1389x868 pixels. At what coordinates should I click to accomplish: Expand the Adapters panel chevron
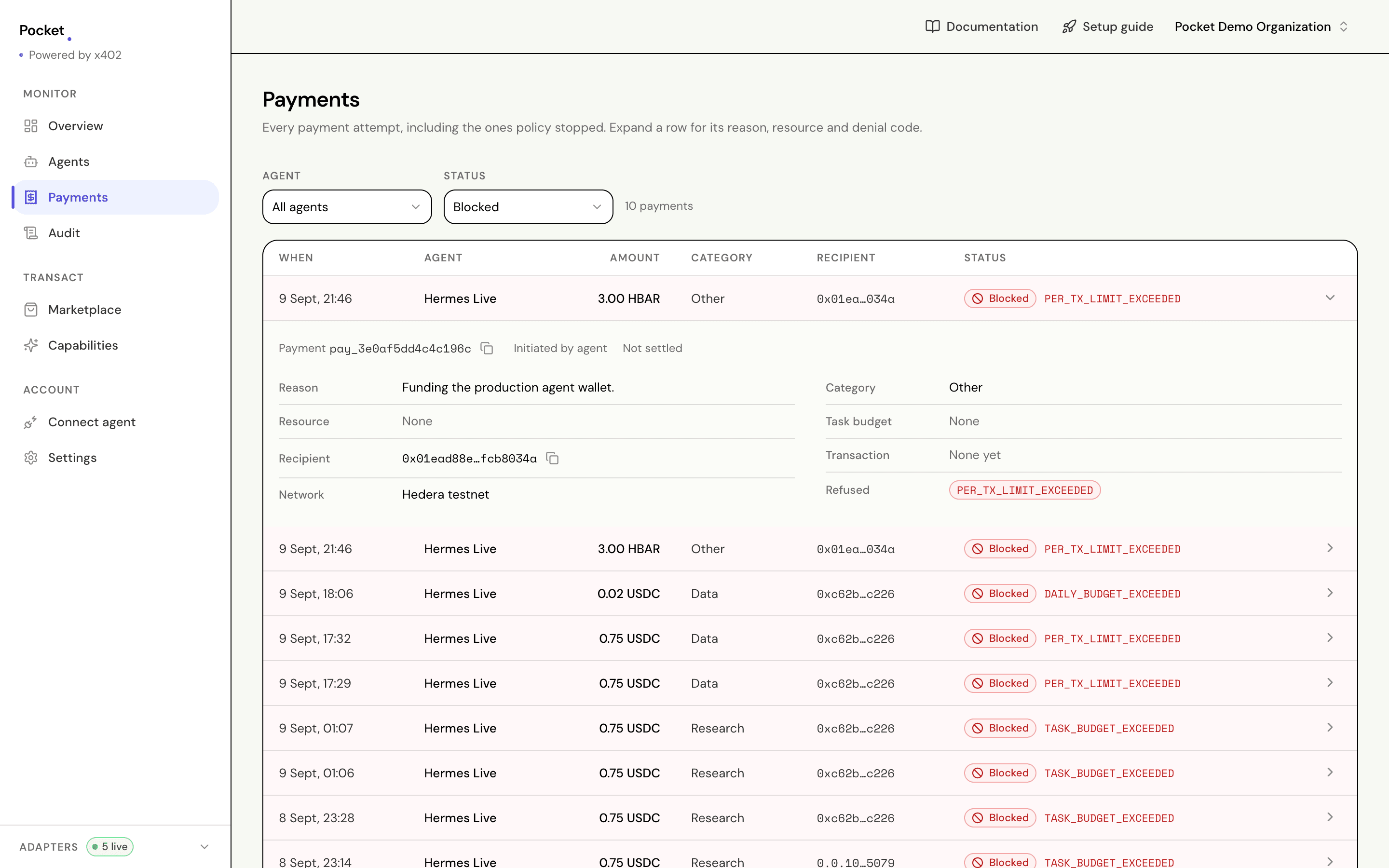(x=204, y=847)
